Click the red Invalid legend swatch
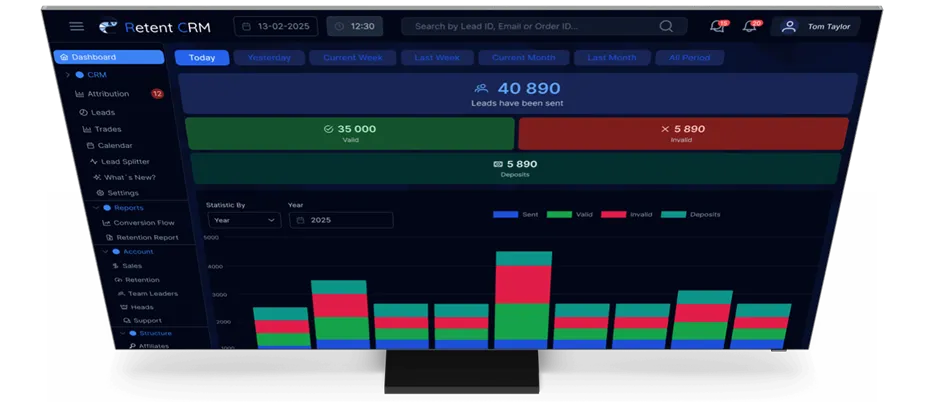 614,214
